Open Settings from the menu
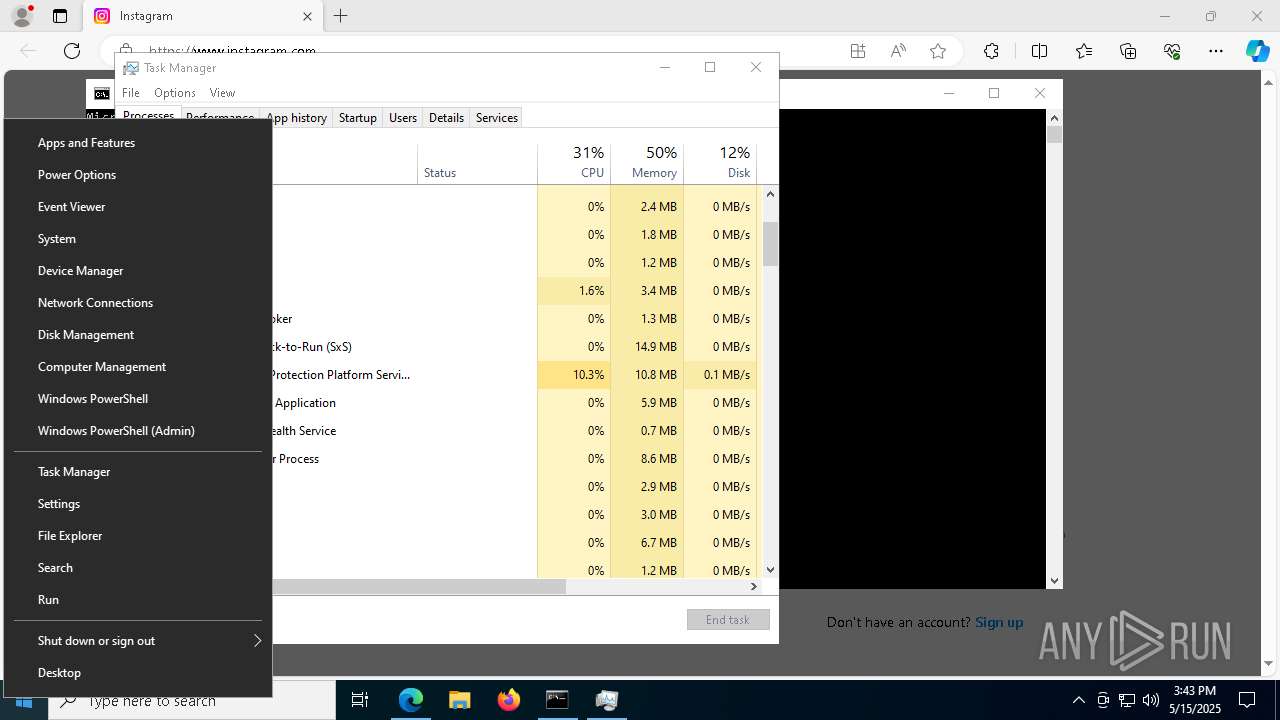This screenshot has height=720, width=1280. pos(138,504)
